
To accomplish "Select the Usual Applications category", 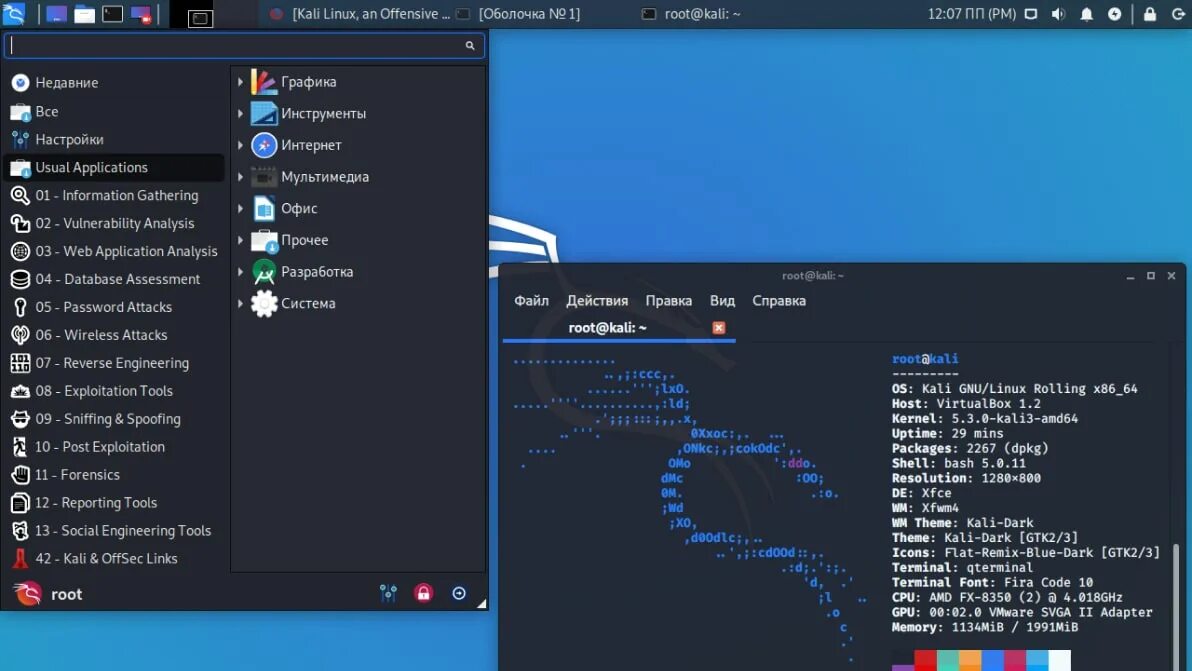I will pyautogui.click(x=114, y=167).
